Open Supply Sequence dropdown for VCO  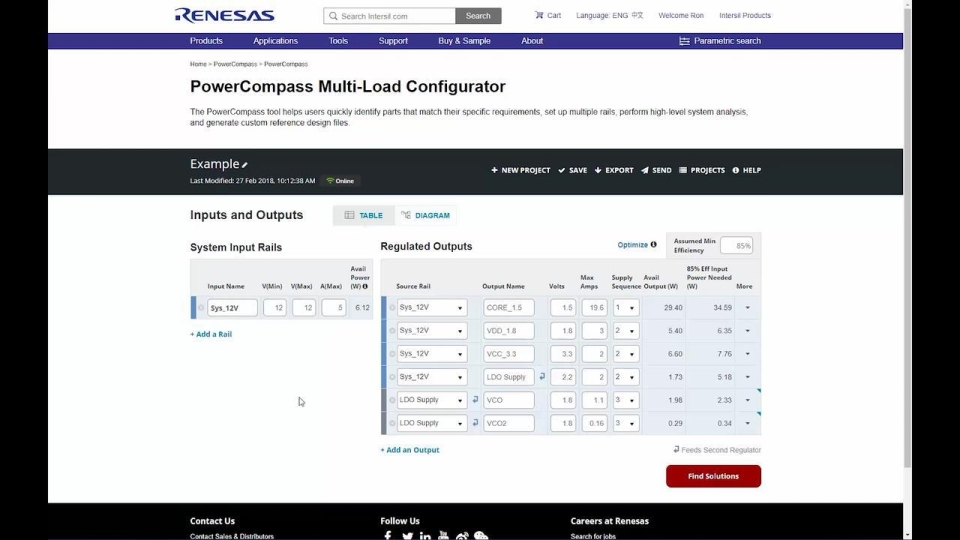[626, 400]
